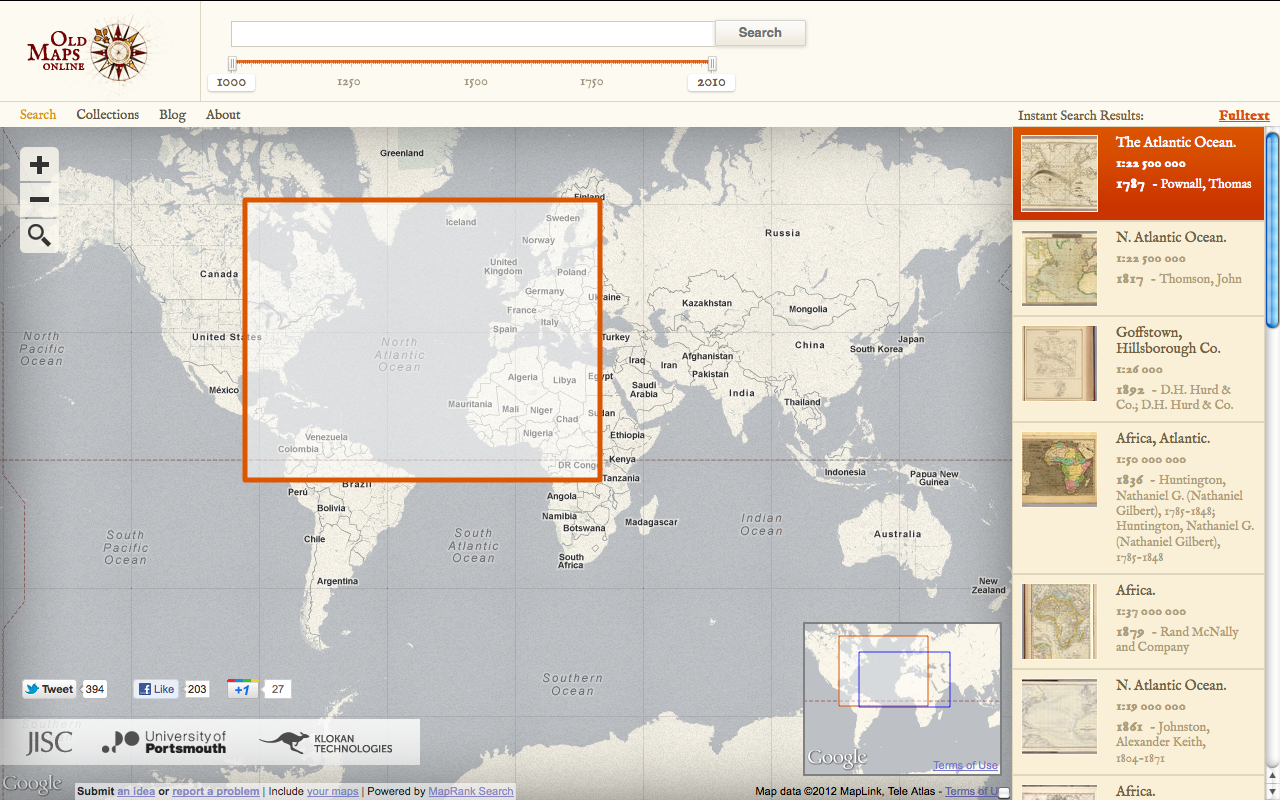Zoom in with the plus button
The height and width of the screenshot is (800, 1280).
pos(39,165)
